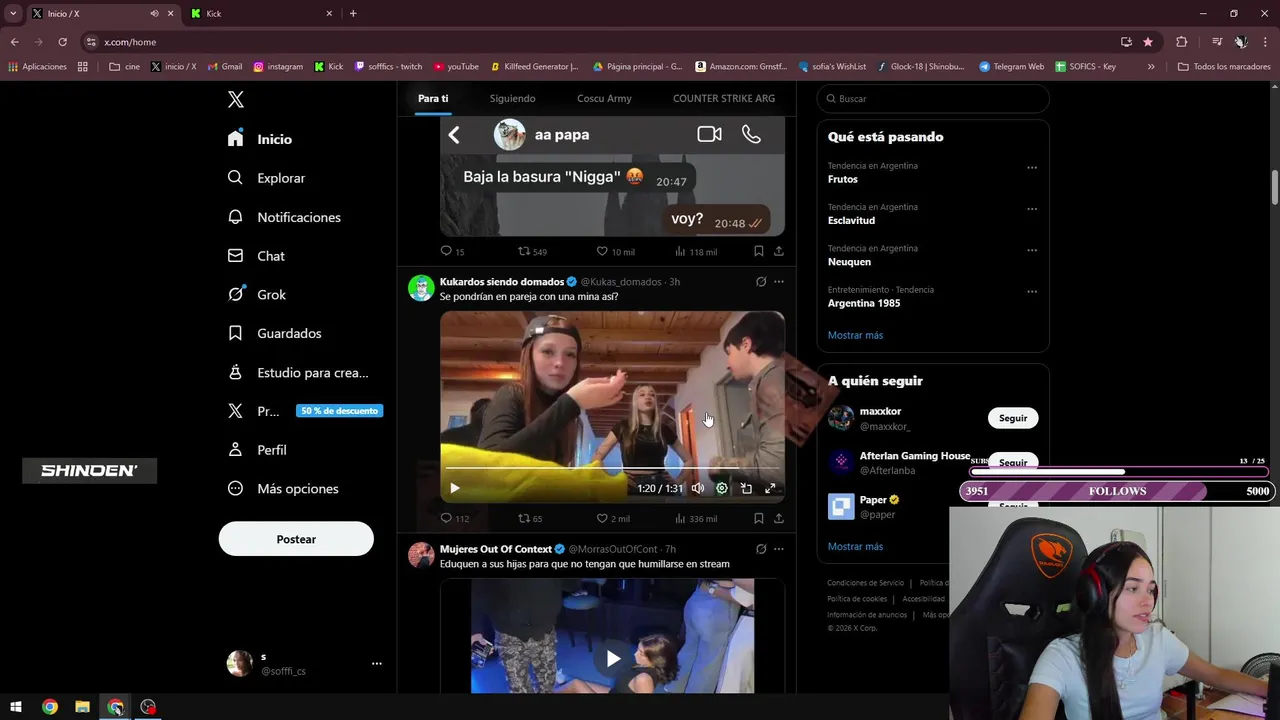Screen dimensions: 1280x720
Task: Follow maxxkor with Seguir button
Action: (1013, 418)
